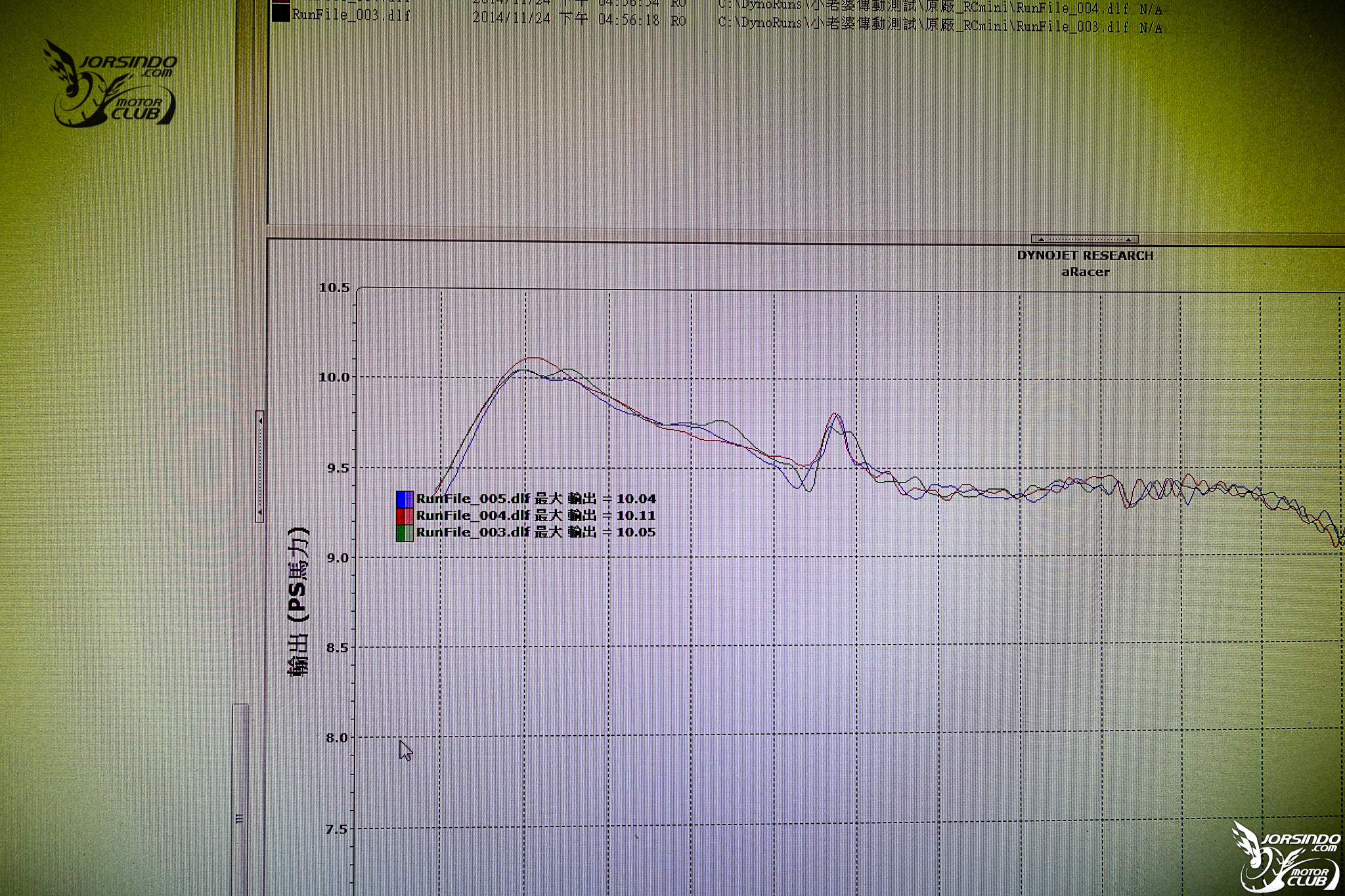
Task: Click the red RunFile_004 legend swatch
Action: [x=405, y=515]
